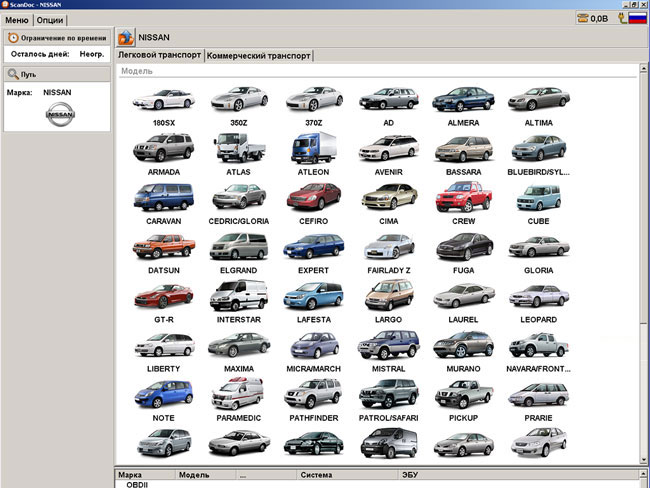Select the PARAMEDIC ambulance model
The height and width of the screenshot is (488, 650).
click(238, 394)
